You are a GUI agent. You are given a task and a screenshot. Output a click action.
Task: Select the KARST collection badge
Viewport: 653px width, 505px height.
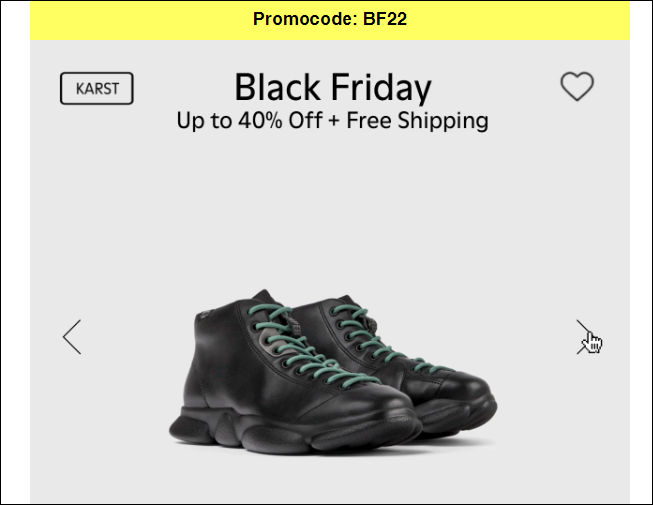pyautogui.click(x=97, y=88)
